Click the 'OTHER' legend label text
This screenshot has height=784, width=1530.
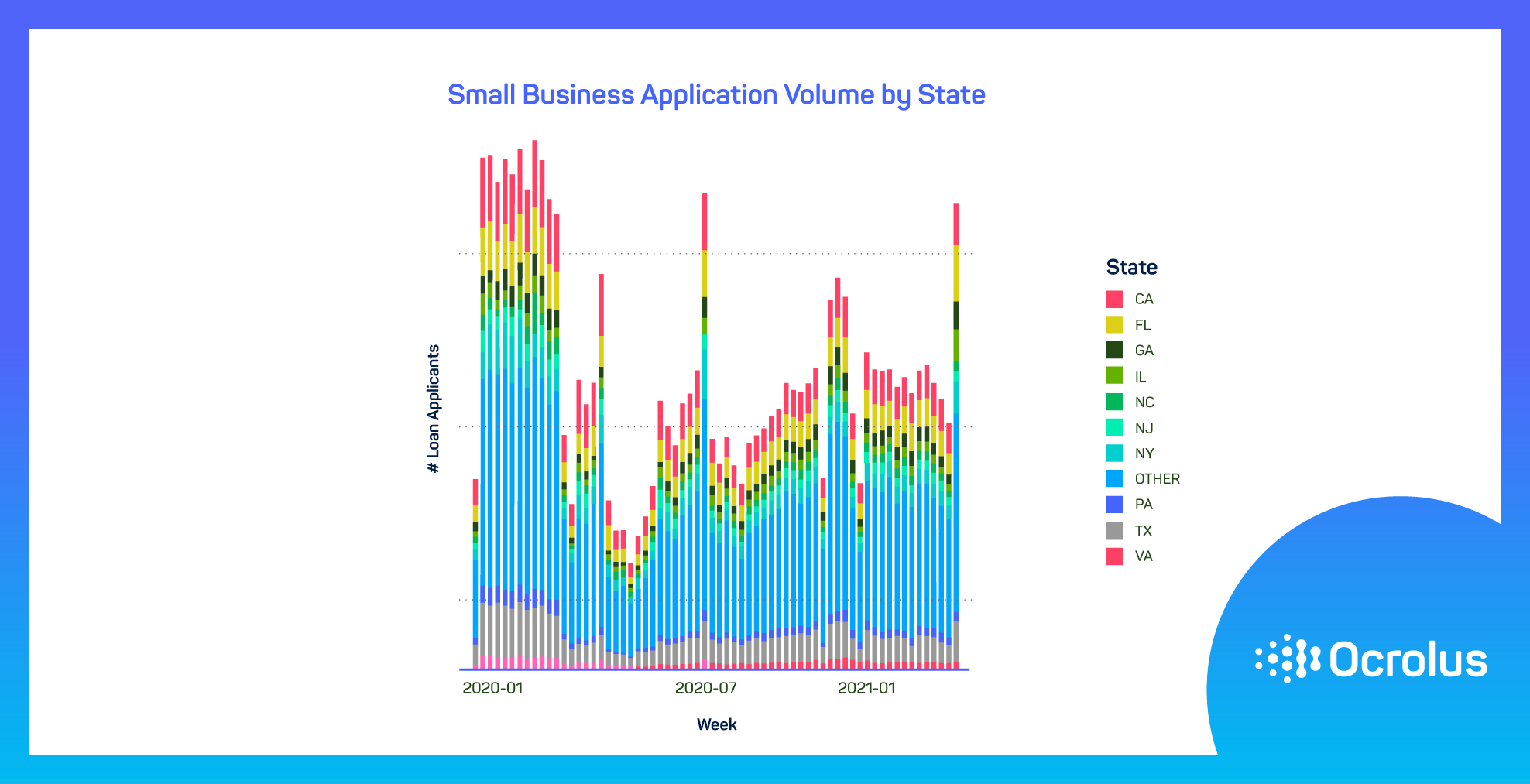pos(1158,479)
